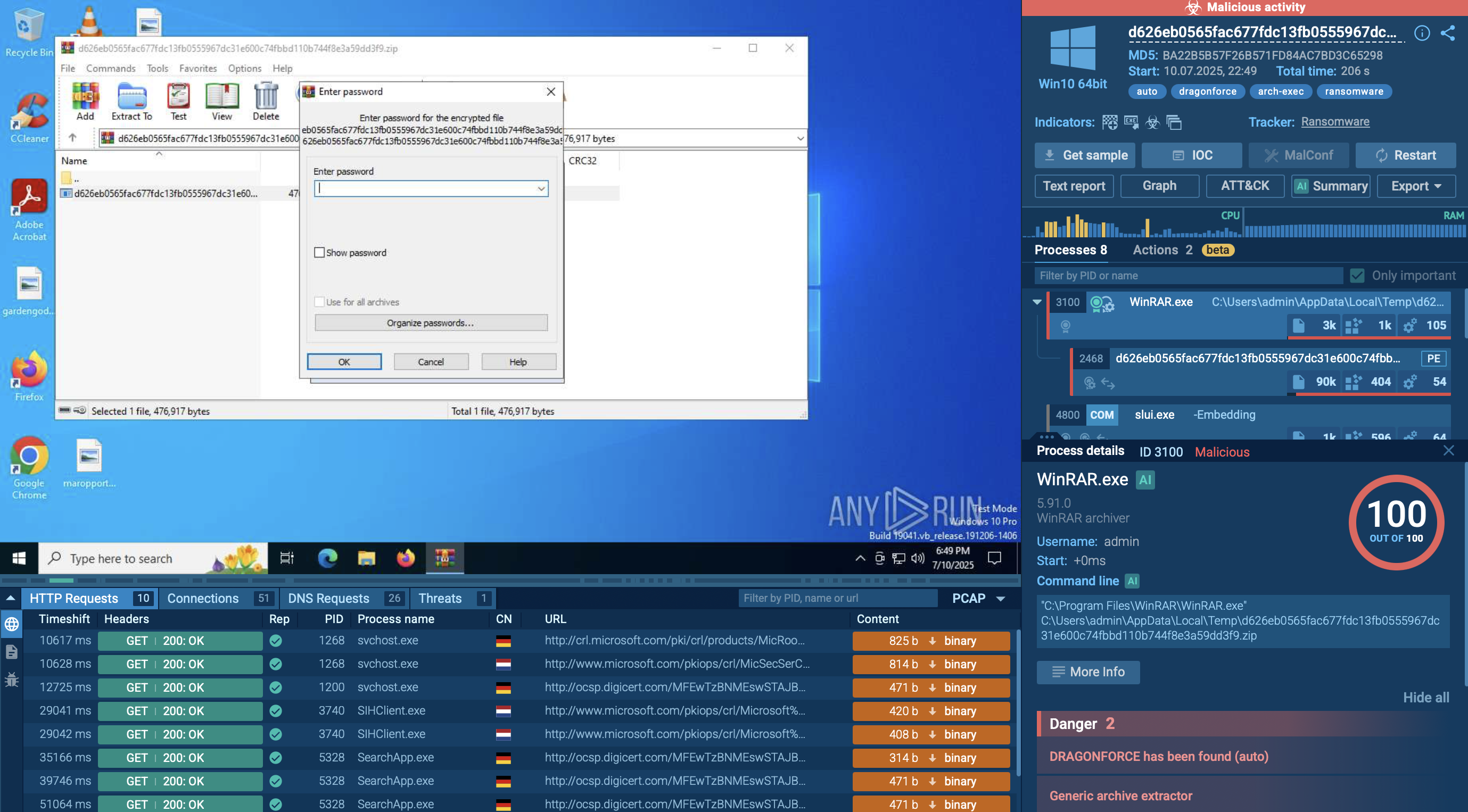Open the network globe icon in left sidebar
1468x812 pixels.
(11, 625)
